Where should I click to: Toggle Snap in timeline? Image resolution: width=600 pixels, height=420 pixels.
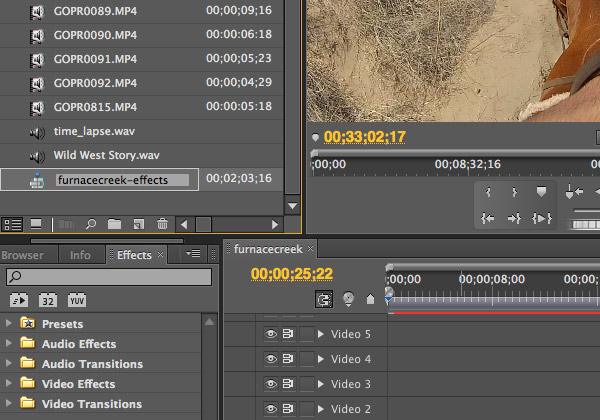(324, 299)
